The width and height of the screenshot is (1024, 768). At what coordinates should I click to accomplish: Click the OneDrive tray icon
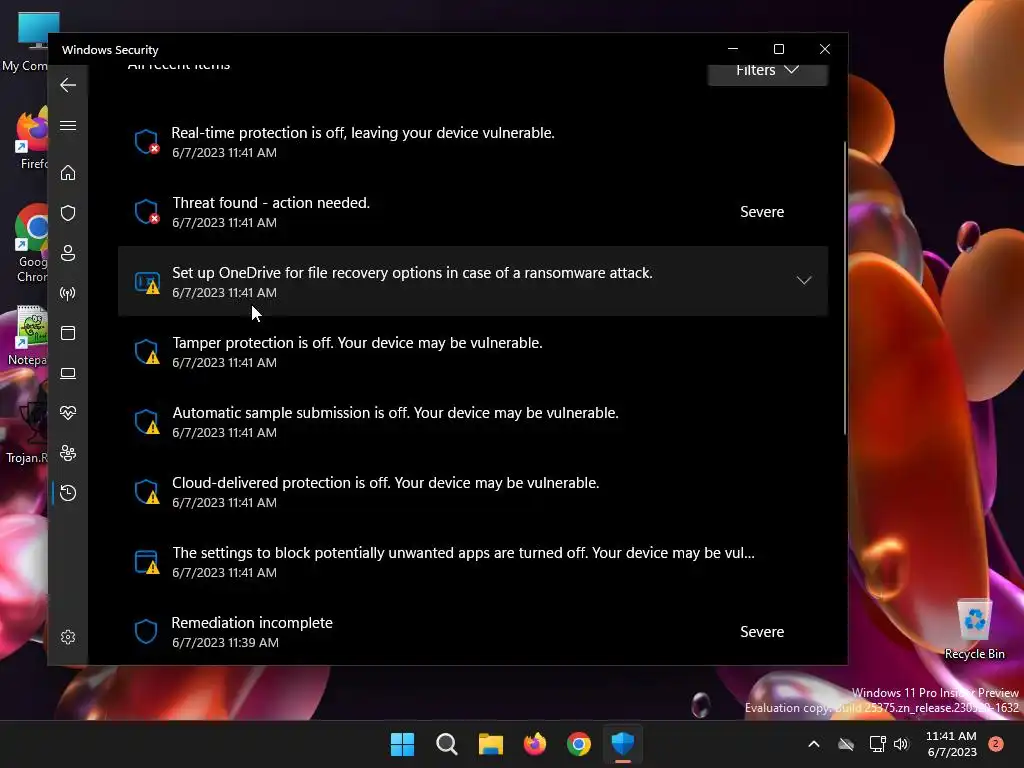[x=846, y=744]
